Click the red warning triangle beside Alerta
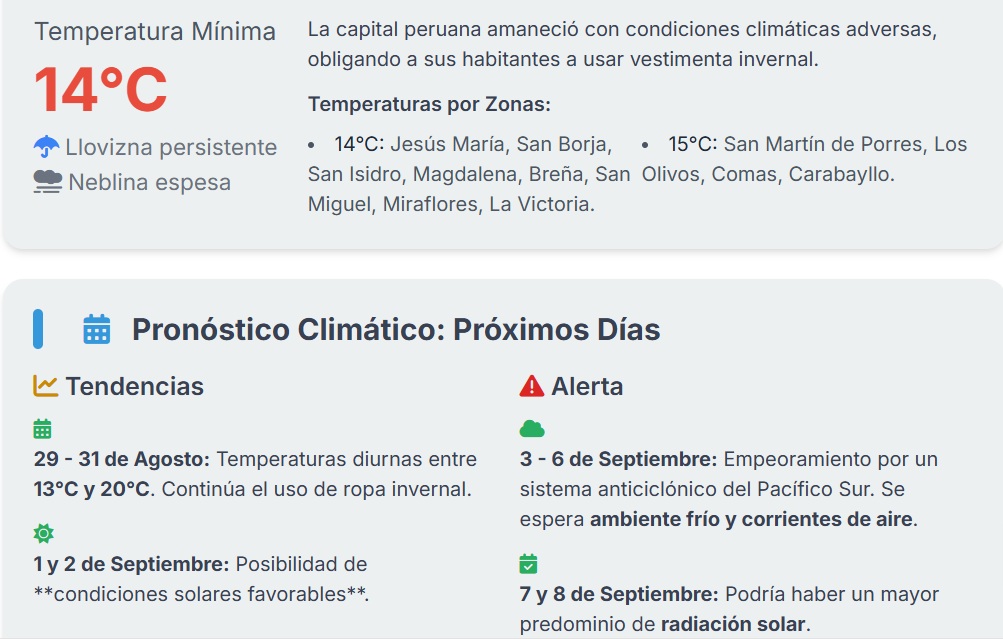 click(532, 386)
